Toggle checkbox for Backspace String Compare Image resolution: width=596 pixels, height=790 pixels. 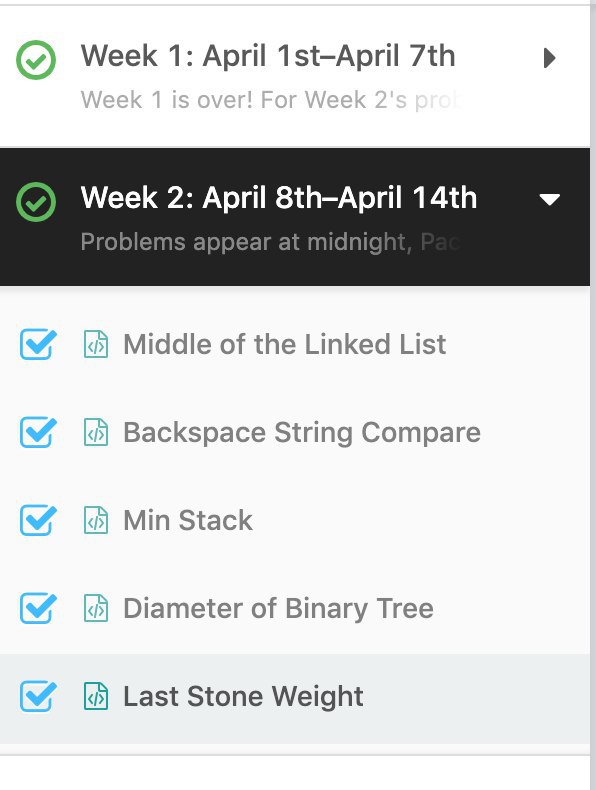tap(38, 432)
